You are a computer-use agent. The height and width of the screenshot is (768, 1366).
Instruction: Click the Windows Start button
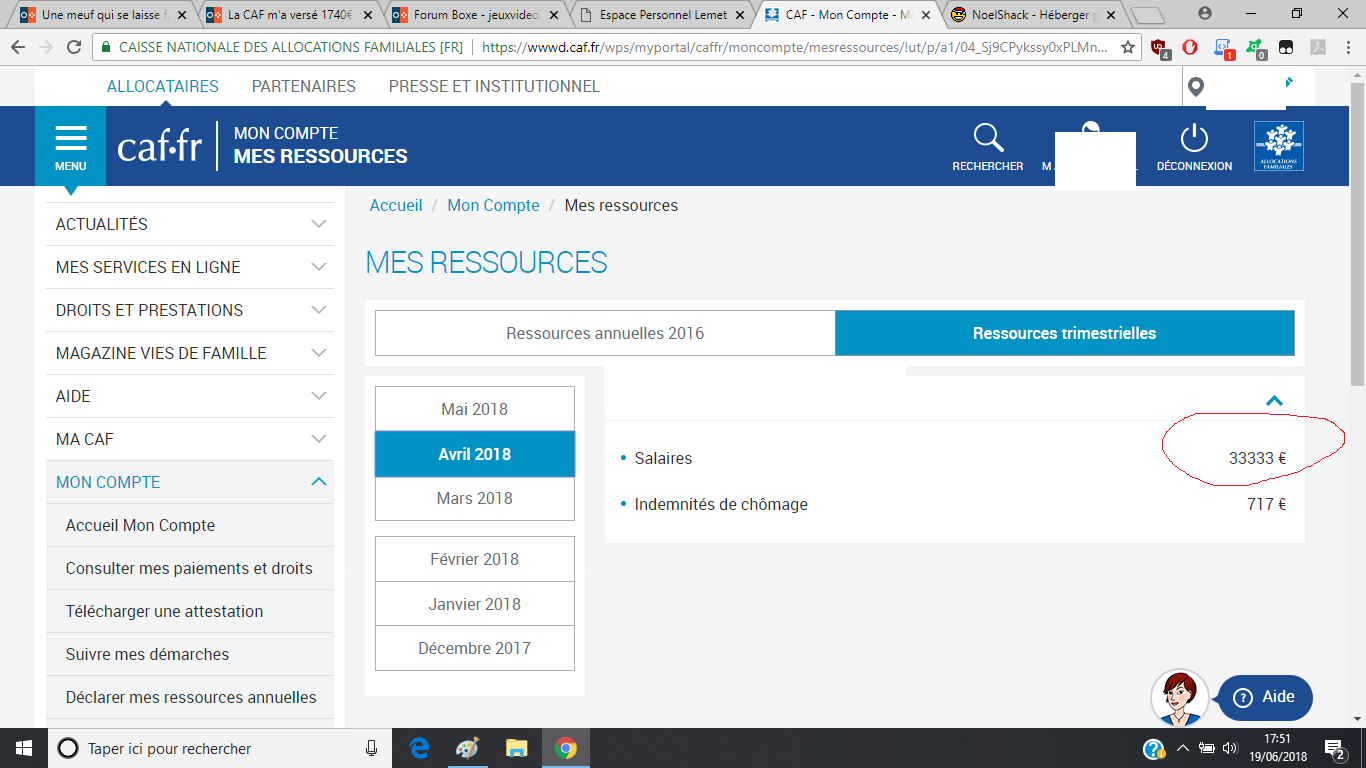pos(24,748)
